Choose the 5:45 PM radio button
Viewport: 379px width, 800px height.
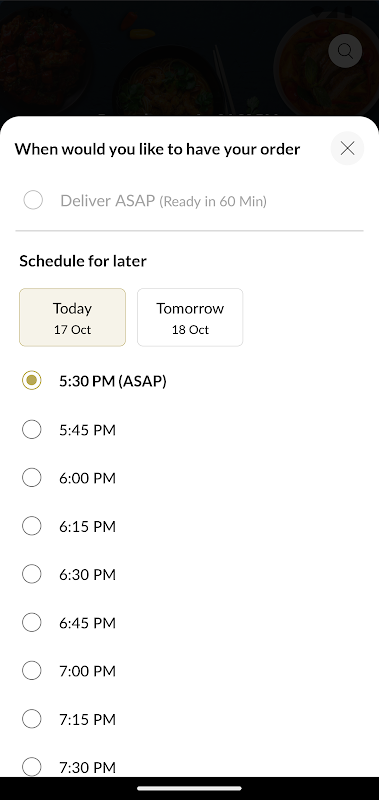32,430
